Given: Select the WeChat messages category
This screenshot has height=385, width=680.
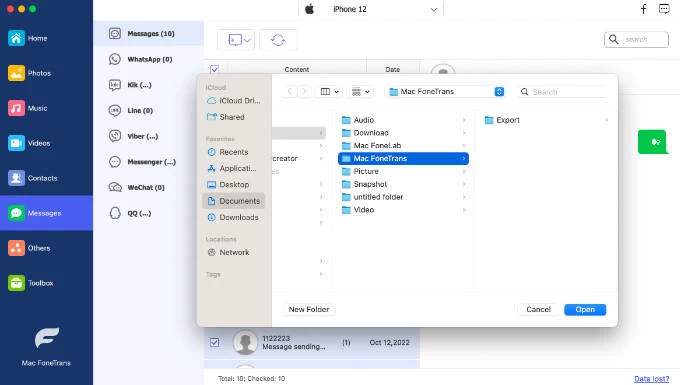Looking at the screenshot, I should tap(137, 187).
